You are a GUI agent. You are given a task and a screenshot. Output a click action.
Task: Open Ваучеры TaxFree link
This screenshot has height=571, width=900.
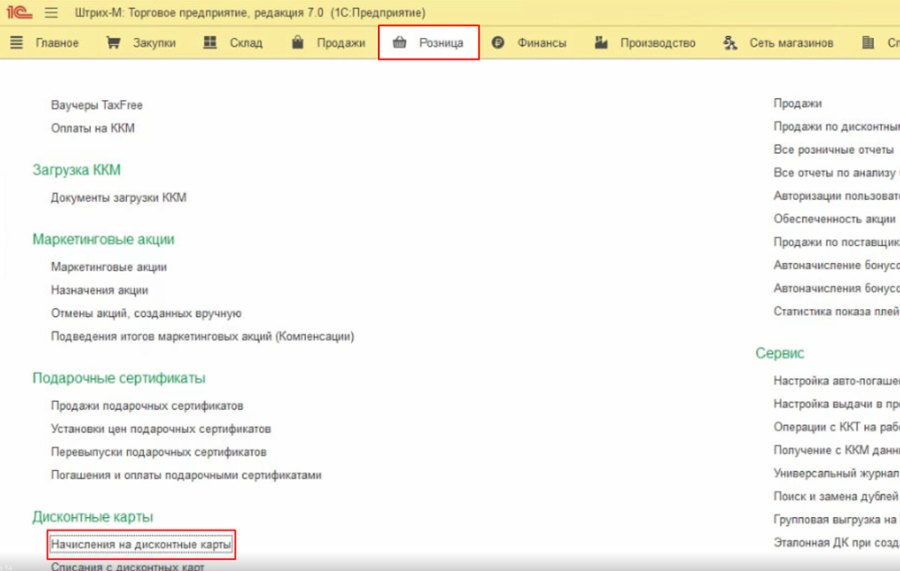tap(96, 105)
